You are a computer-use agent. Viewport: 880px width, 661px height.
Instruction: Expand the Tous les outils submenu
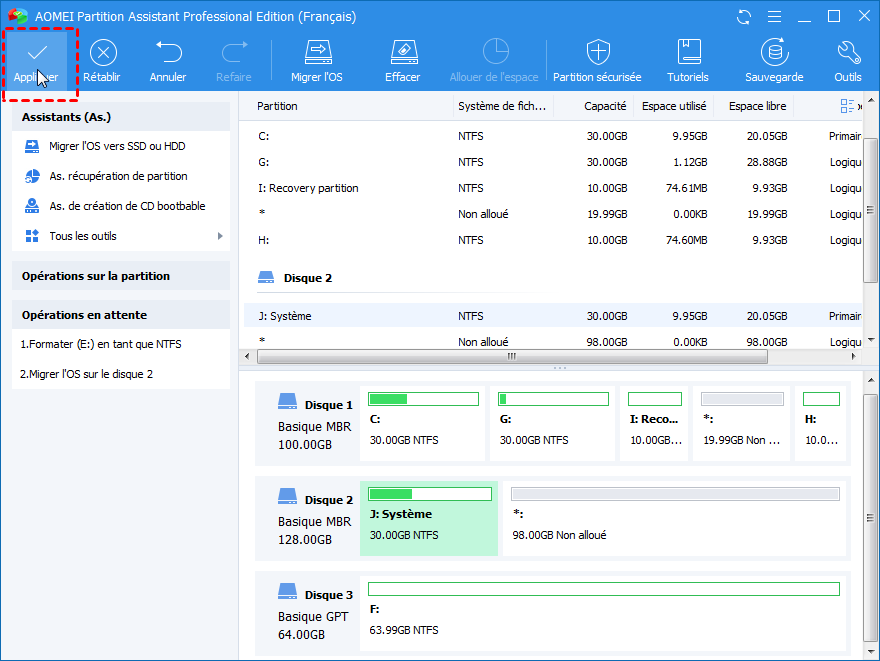219,236
